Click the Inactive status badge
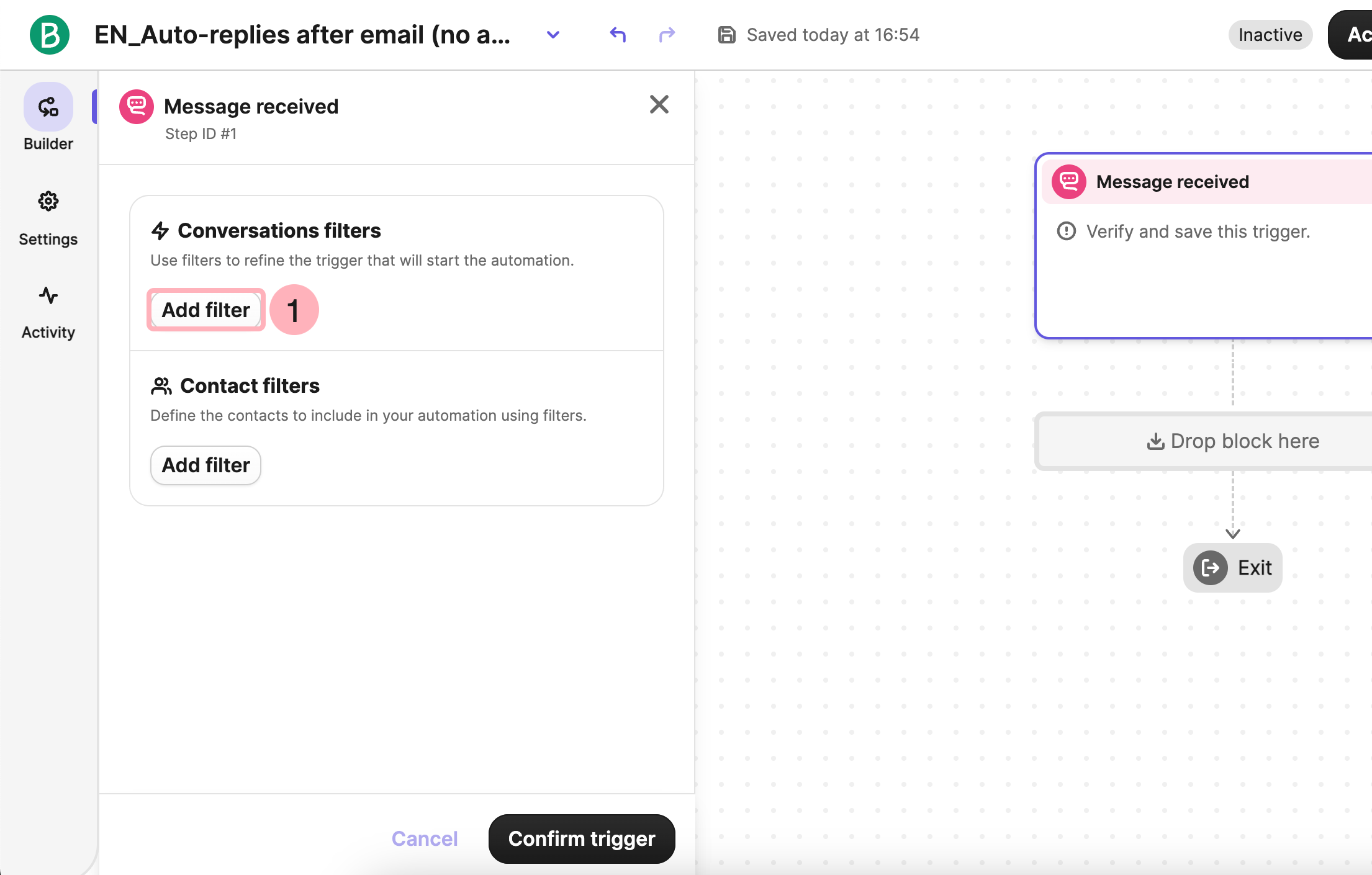The image size is (1372, 875). pos(1270,35)
